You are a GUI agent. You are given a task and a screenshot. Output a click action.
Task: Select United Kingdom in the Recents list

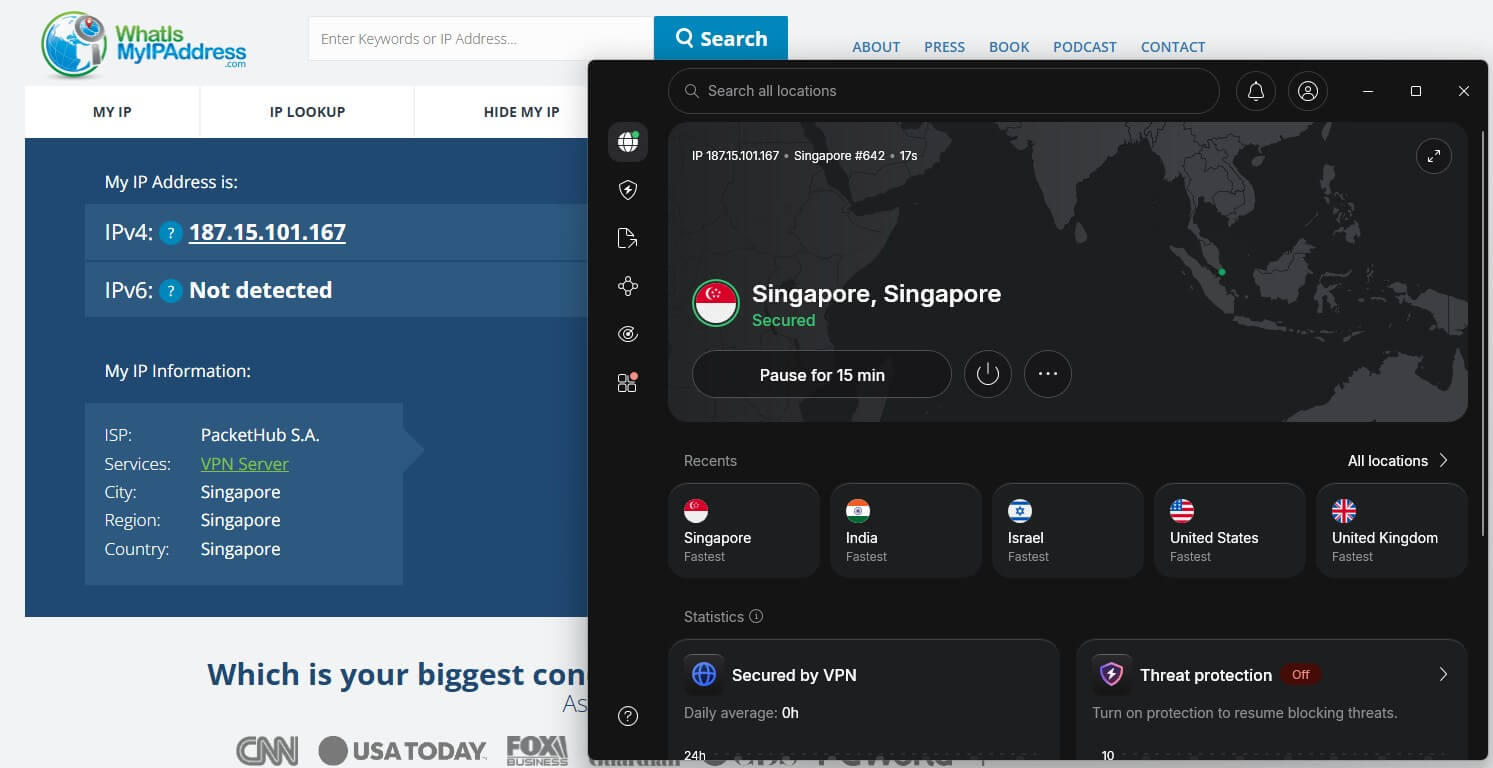tap(1392, 530)
